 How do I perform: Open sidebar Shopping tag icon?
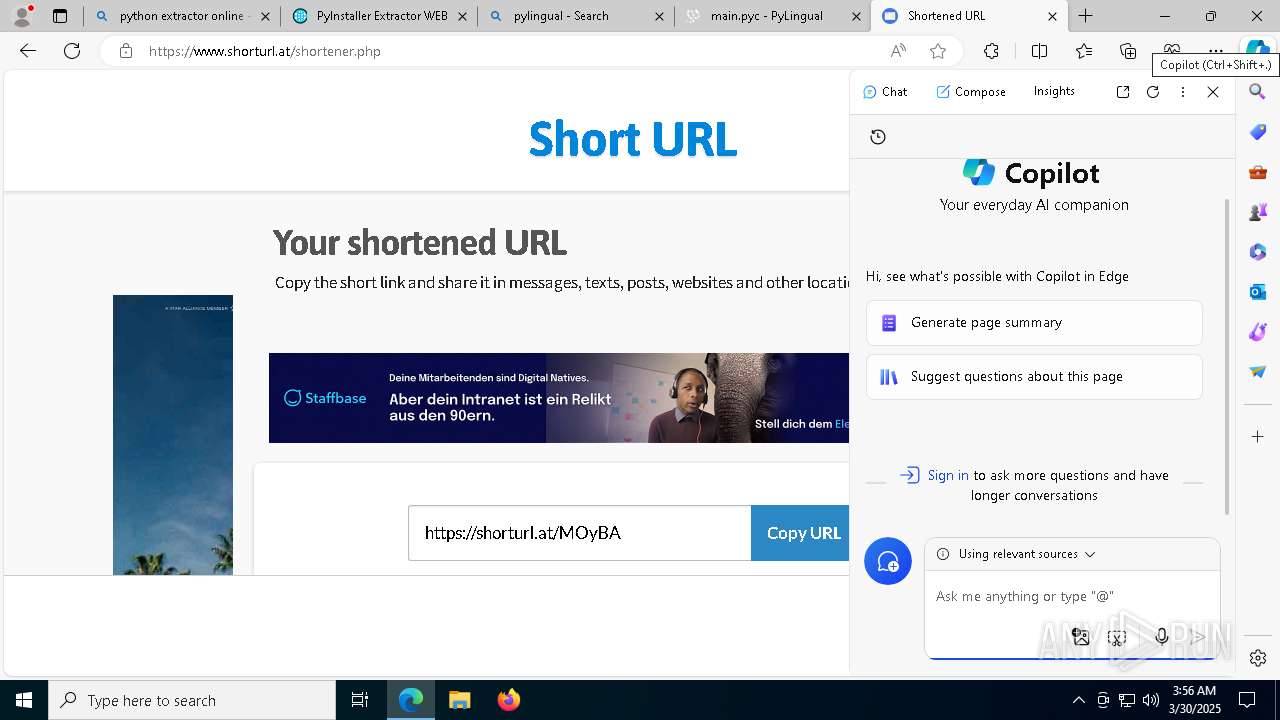1258,132
